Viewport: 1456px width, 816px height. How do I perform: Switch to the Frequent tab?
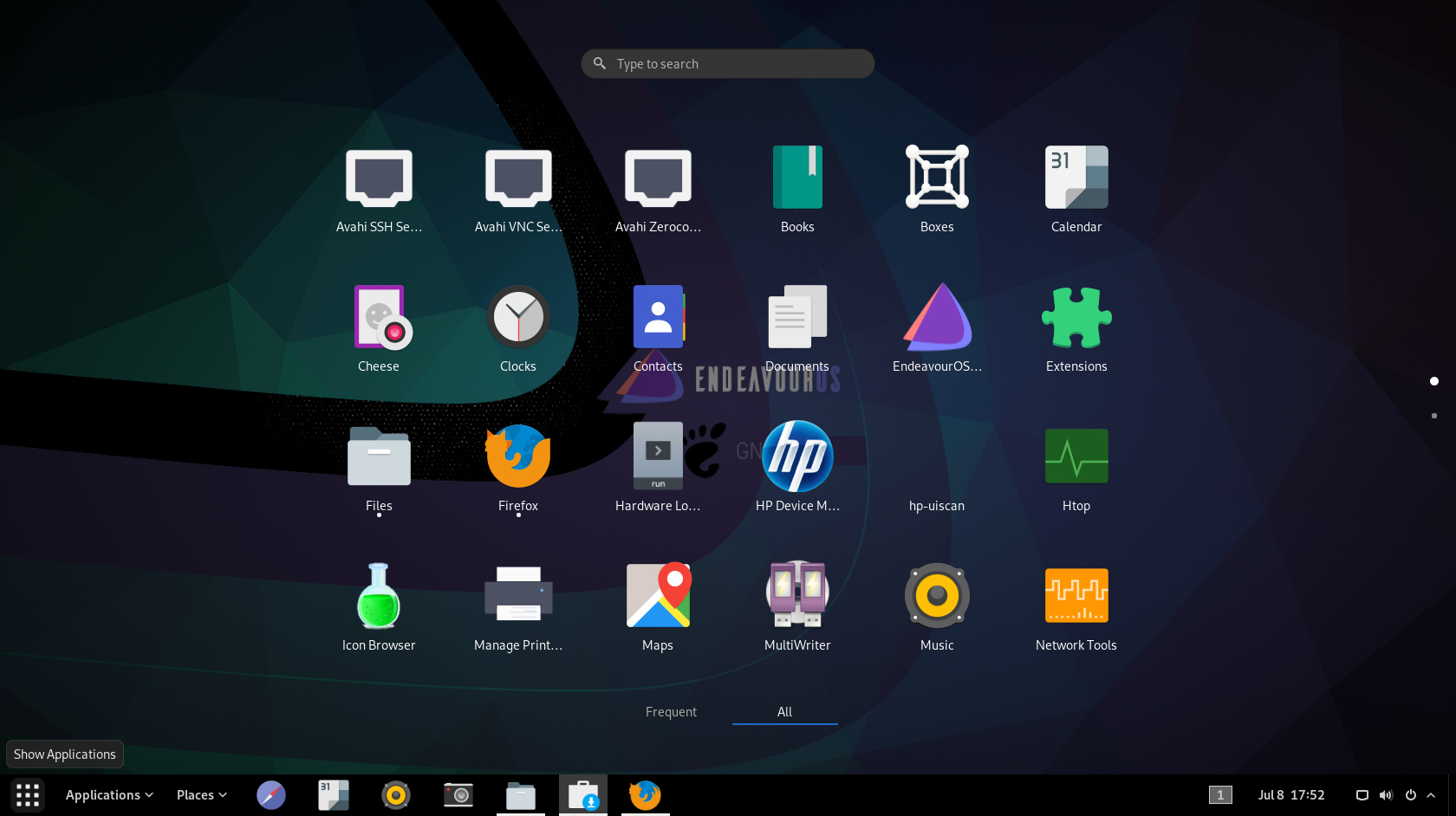point(671,712)
